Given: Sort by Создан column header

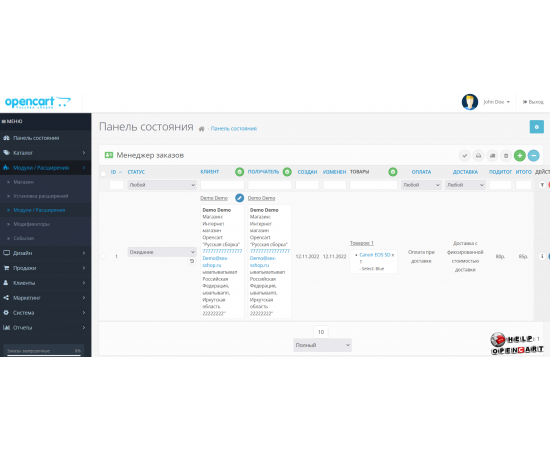Looking at the screenshot, I should click(x=307, y=172).
